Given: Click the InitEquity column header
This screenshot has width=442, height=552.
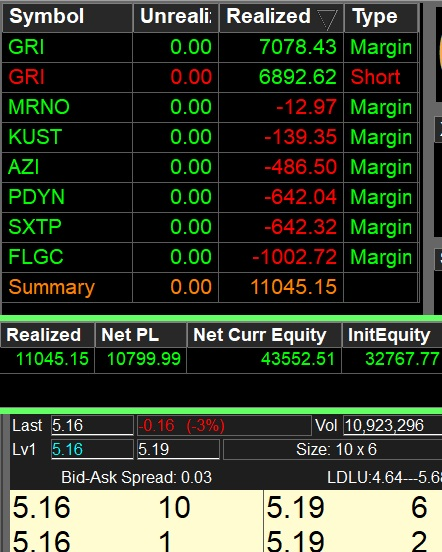Looking at the screenshot, I should point(392,335).
